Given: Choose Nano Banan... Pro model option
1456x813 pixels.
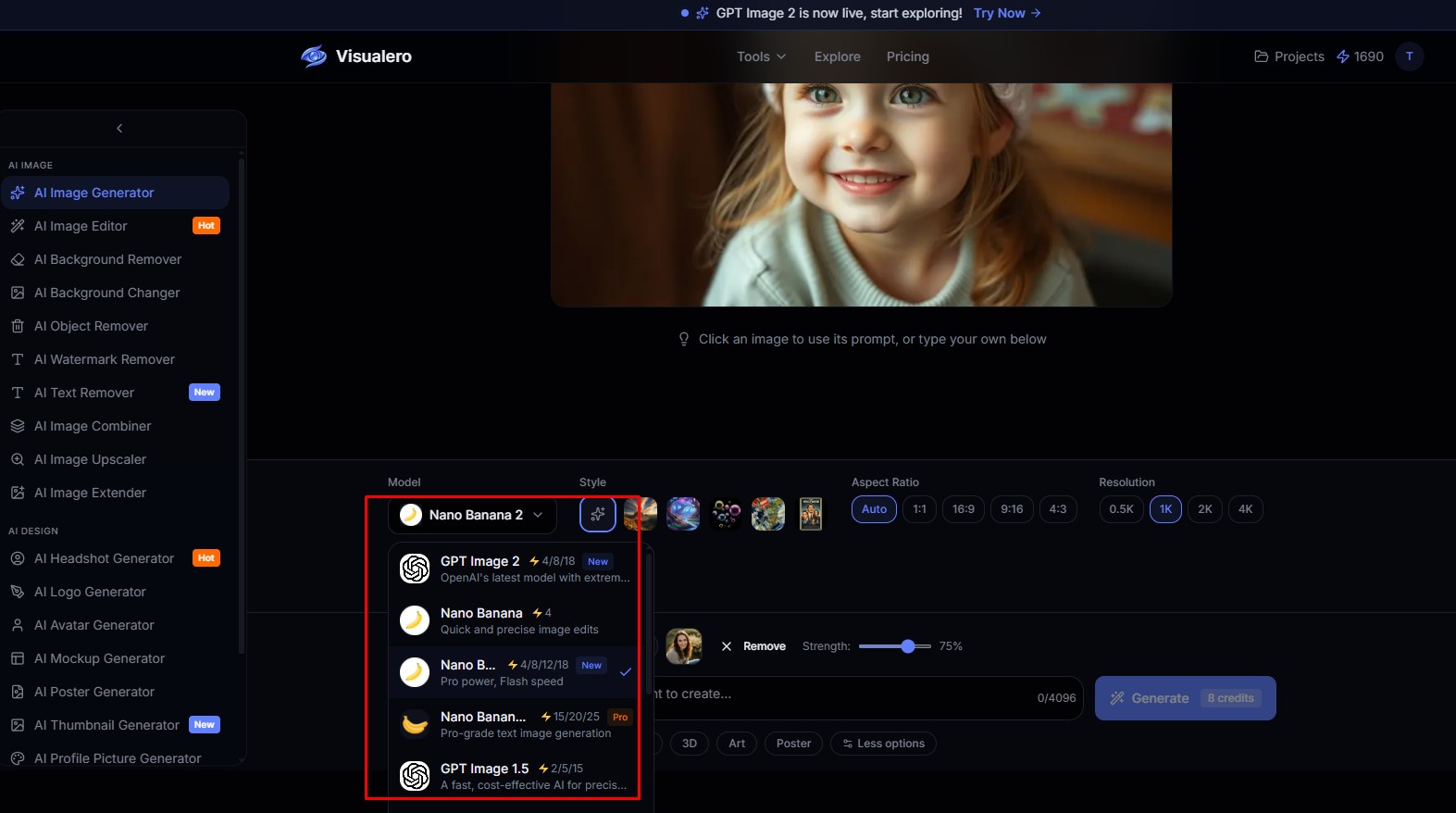Looking at the screenshot, I should coord(516,724).
